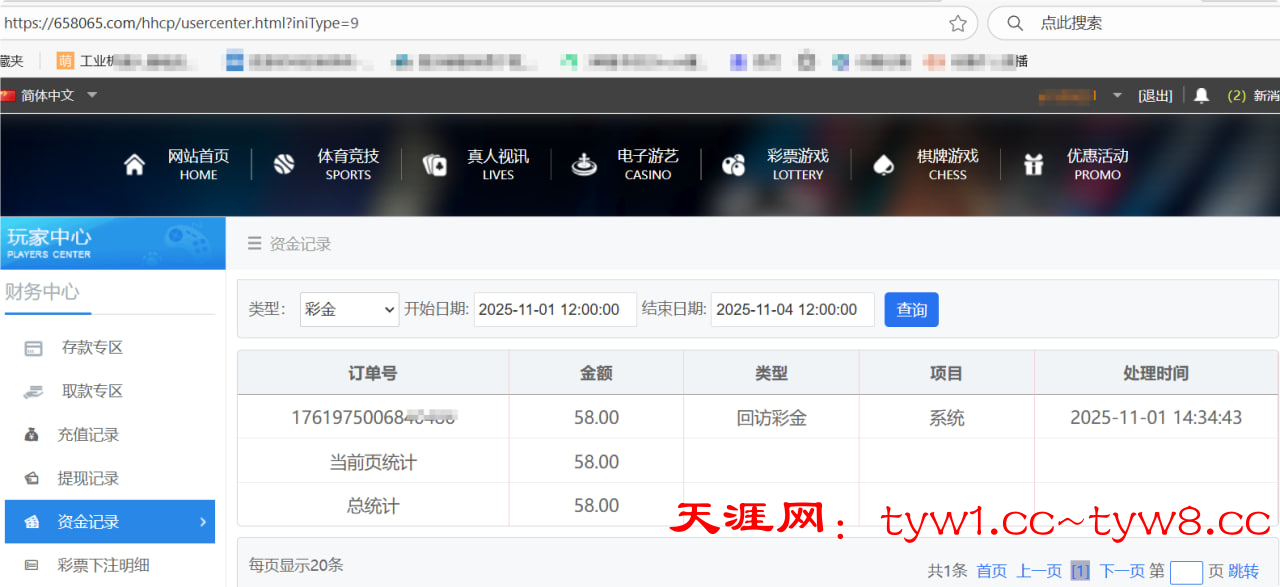Select 提现记录 from the sidebar menu
Viewport: 1280px width, 587px height.
tap(88, 479)
